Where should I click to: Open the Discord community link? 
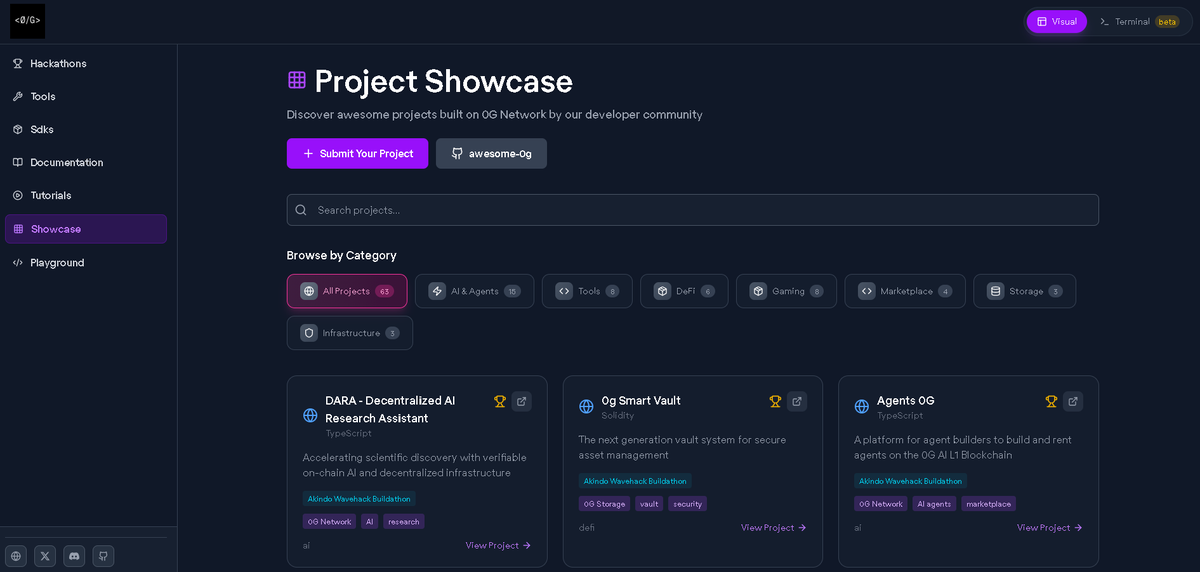74,556
